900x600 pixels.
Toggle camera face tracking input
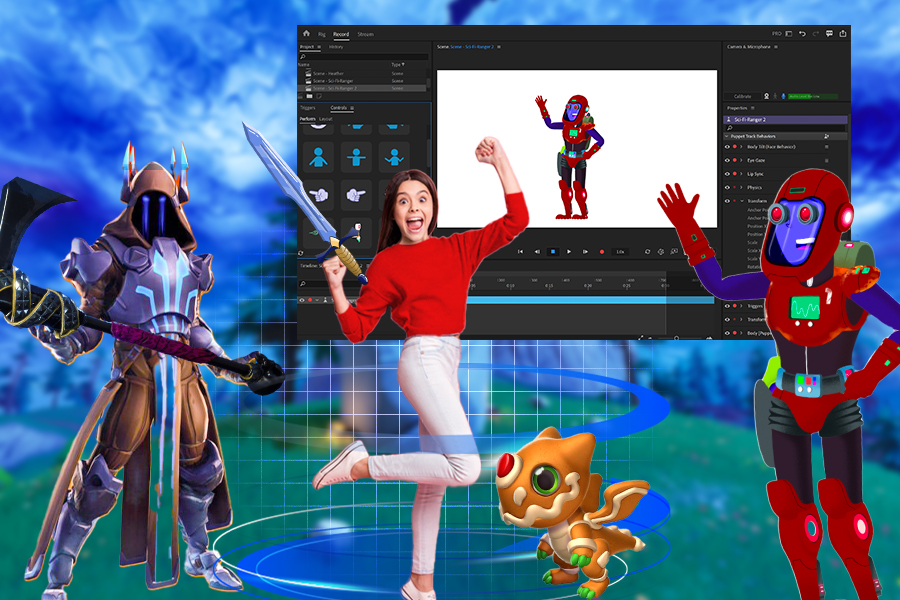pyautogui.click(x=766, y=96)
